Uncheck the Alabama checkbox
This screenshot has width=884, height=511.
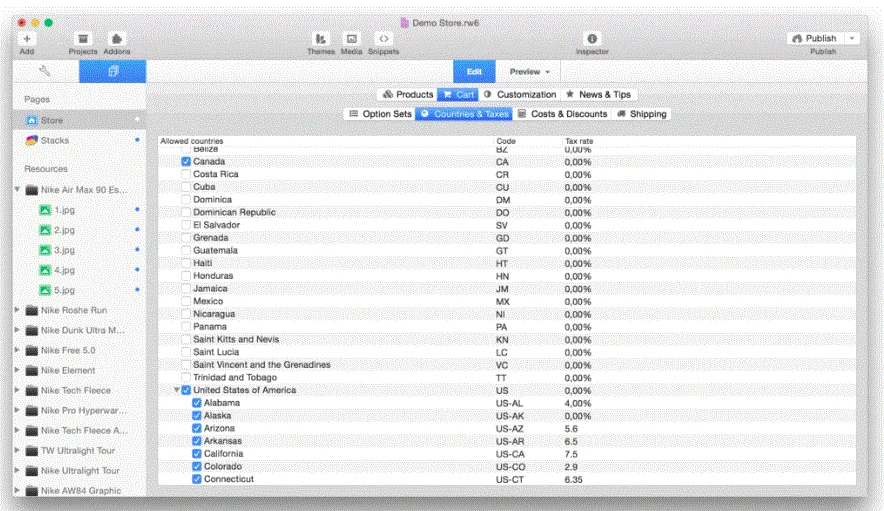click(x=197, y=403)
